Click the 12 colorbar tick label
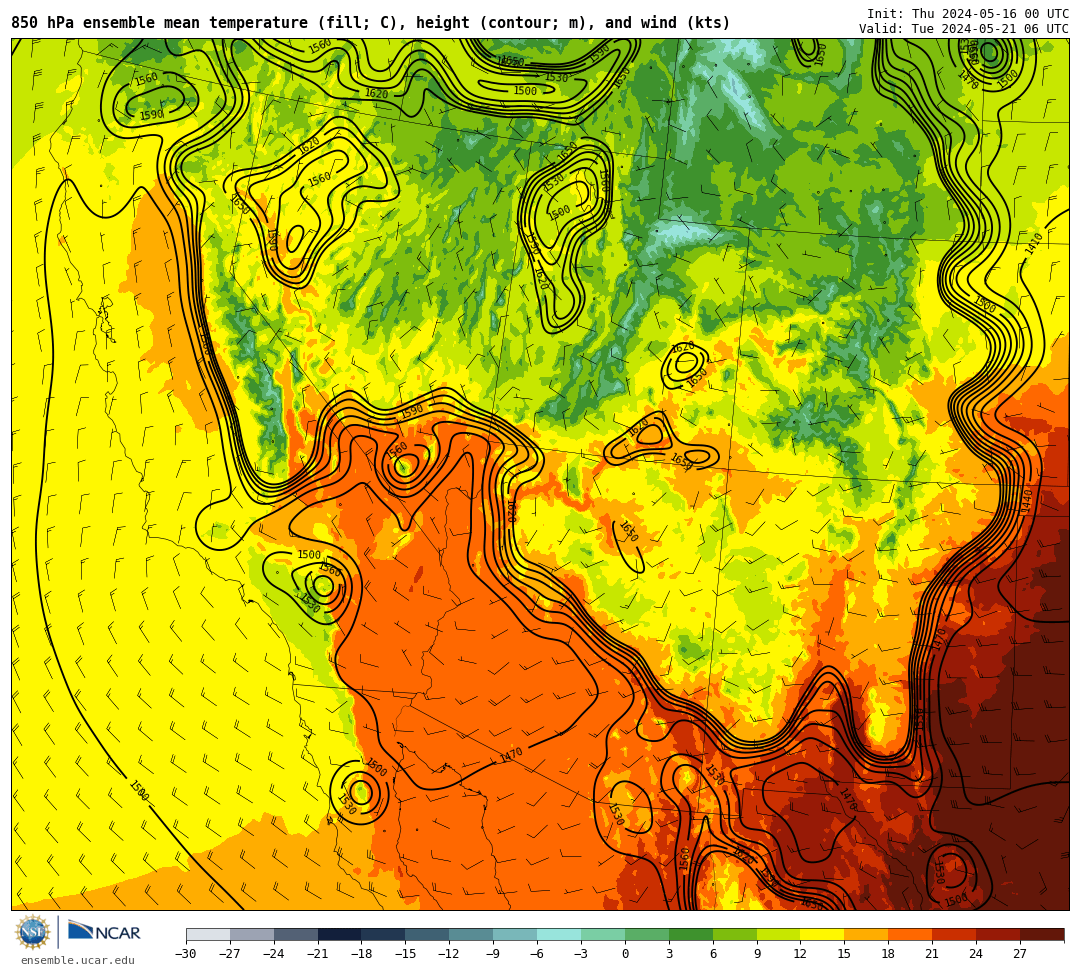 [801, 954]
